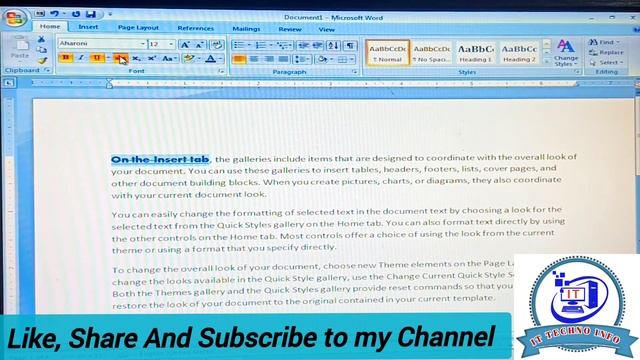This screenshot has height=360, width=640.
Task: Open Customize Quick Access Toolbar arrow
Action: coord(110,14)
